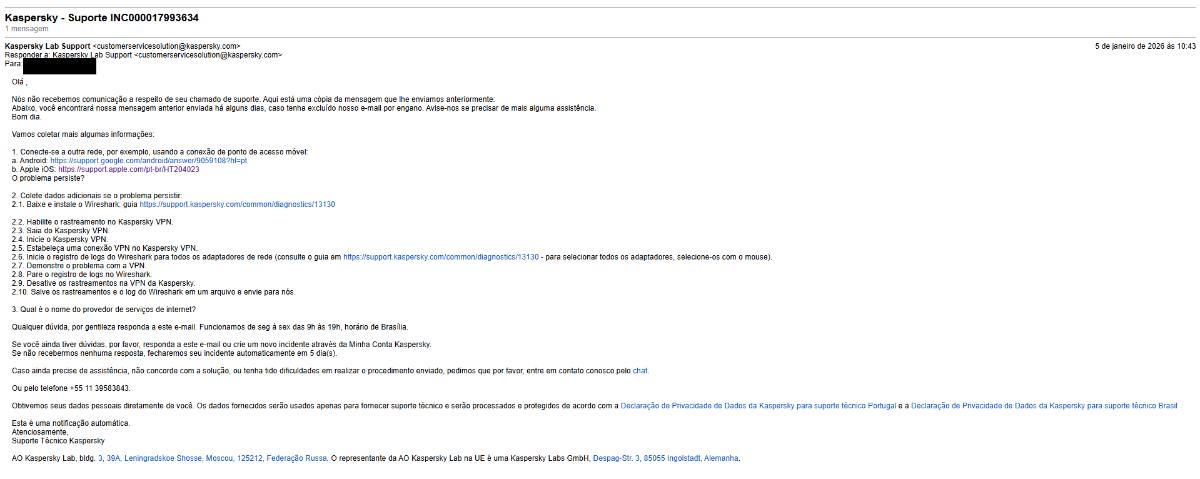Click step '2.5. Estabeleça uma conexão VPN'
This screenshot has height=479, width=1200.
(105, 248)
